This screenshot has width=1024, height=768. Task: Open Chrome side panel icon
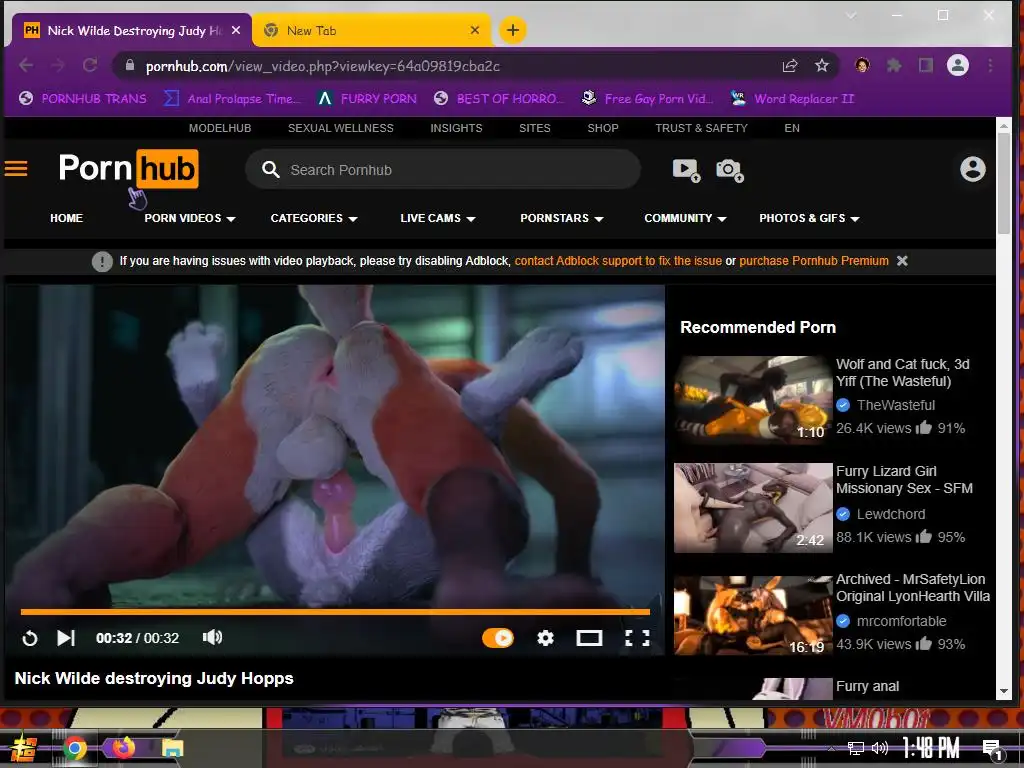(x=925, y=65)
